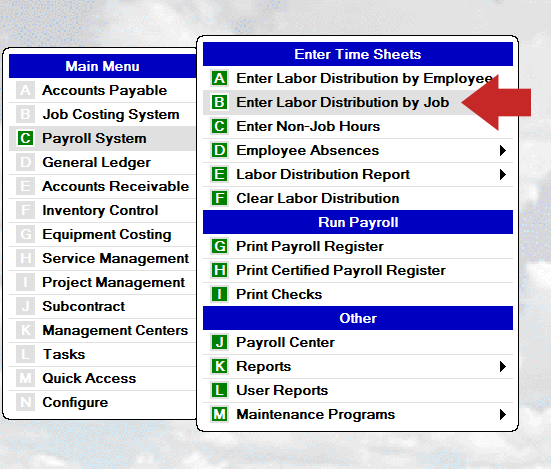Choose Inventory Control module

click(102, 210)
